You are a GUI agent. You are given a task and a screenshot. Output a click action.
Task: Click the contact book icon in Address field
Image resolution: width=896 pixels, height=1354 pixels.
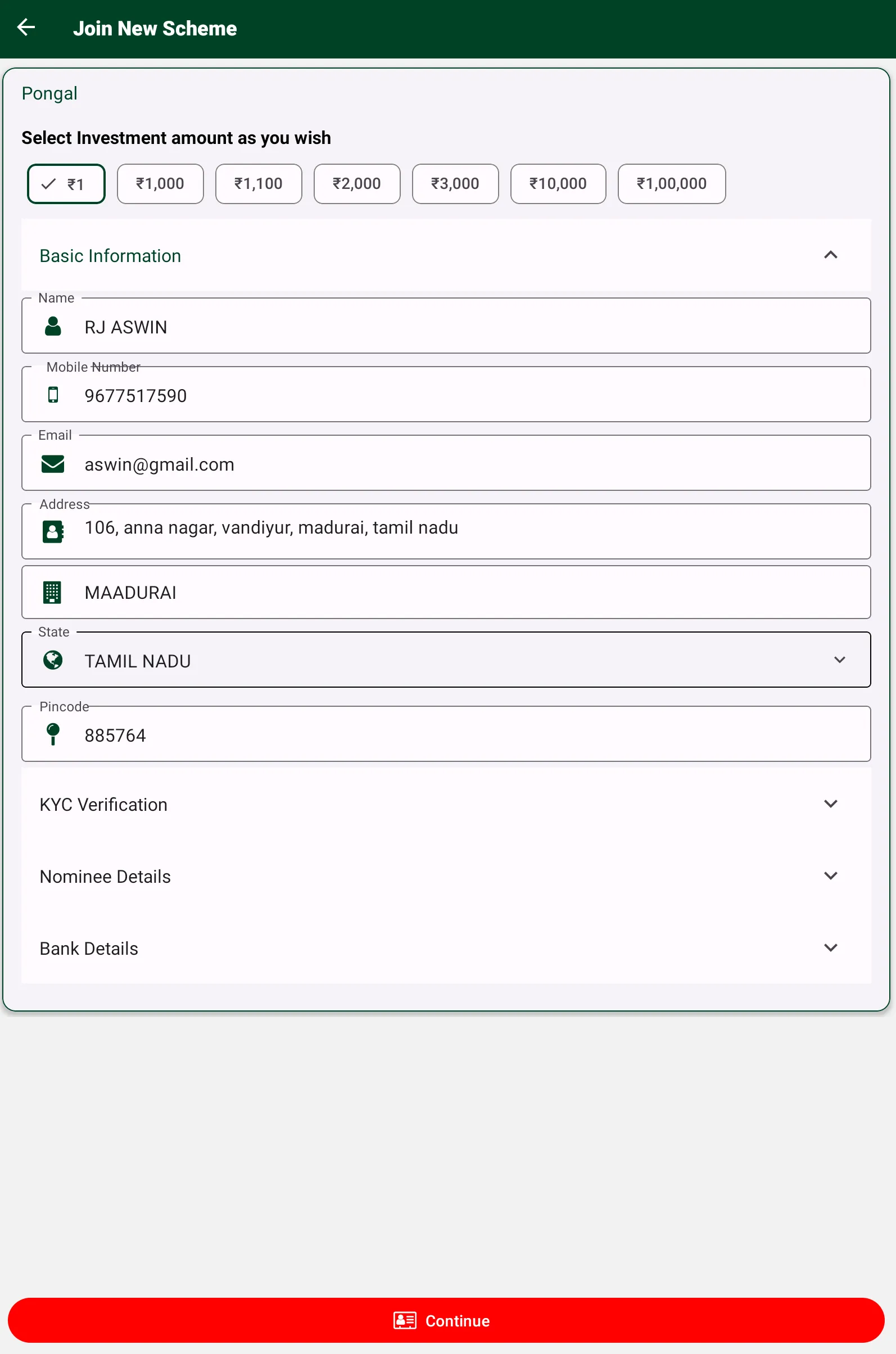pyautogui.click(x=53, y=532)
